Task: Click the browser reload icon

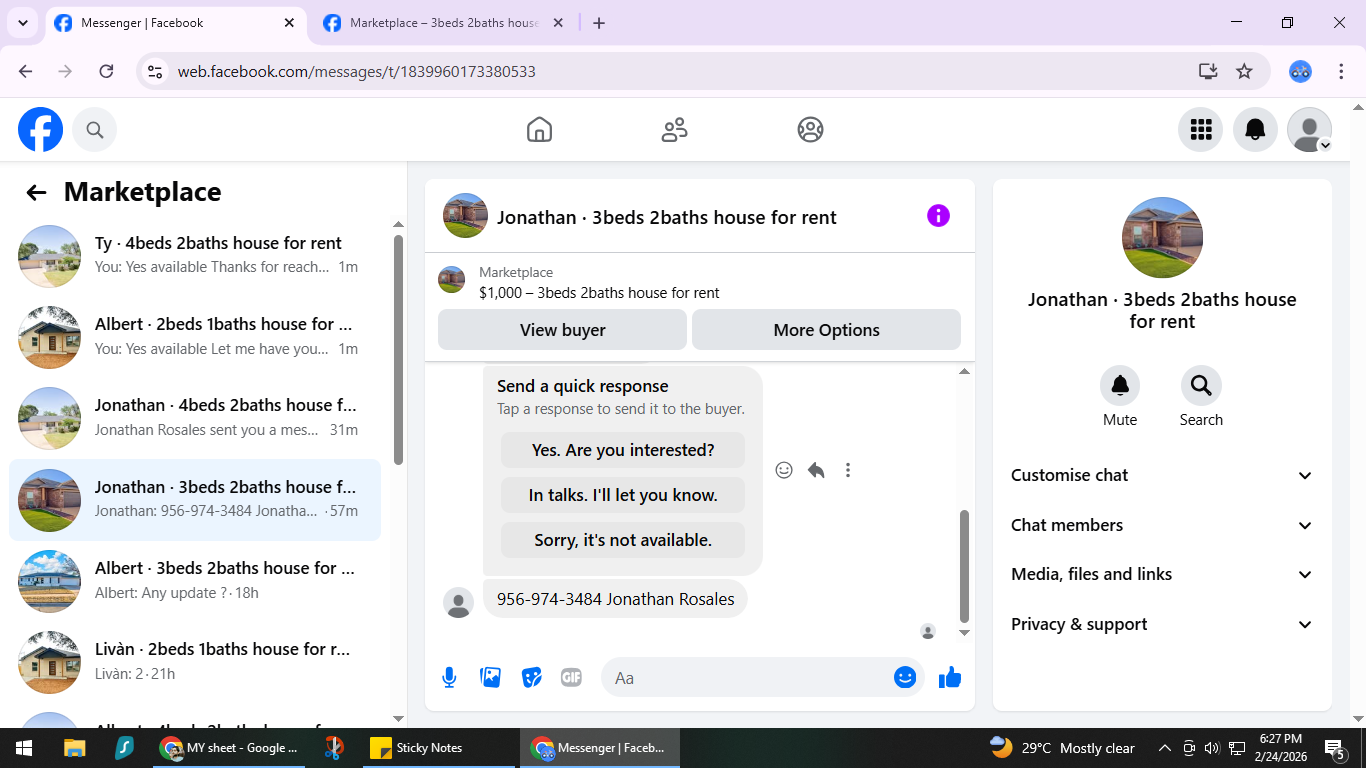Action: point(106,71)
